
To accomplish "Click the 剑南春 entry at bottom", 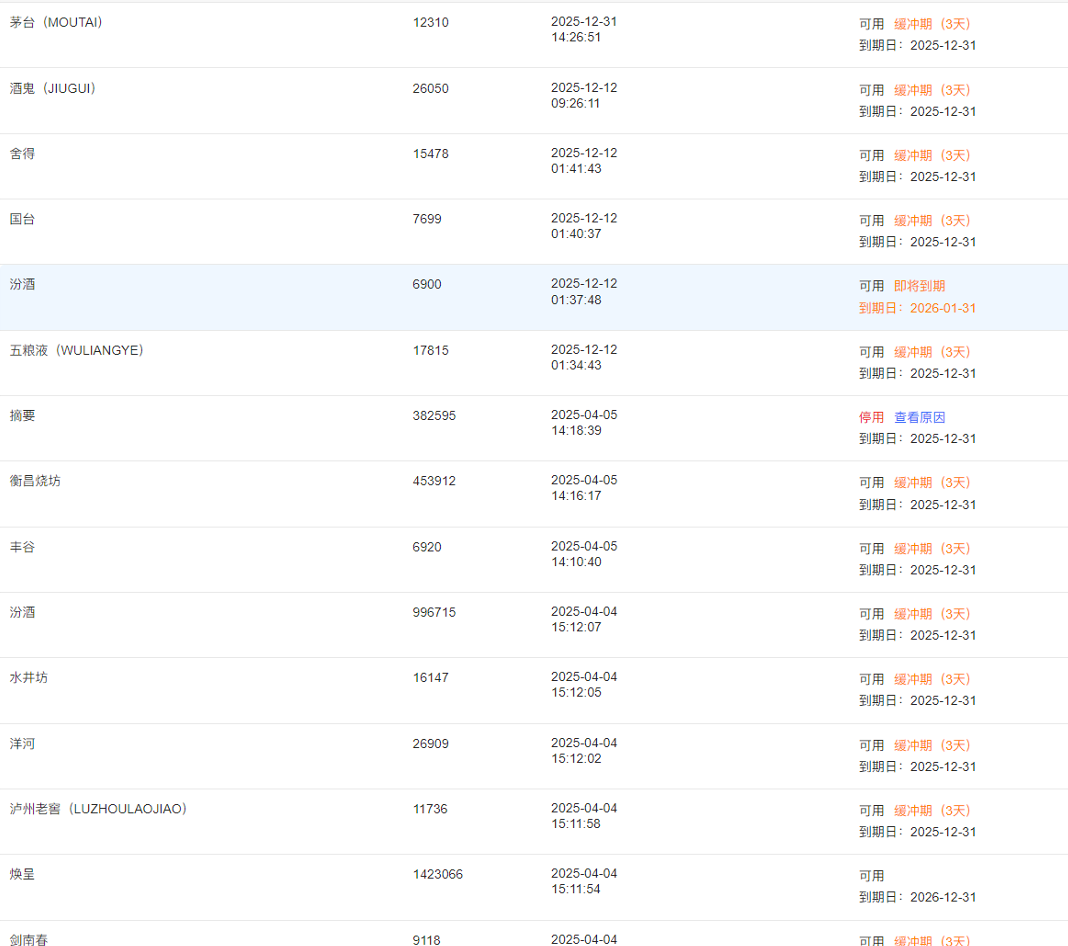I will coord(29,939).
